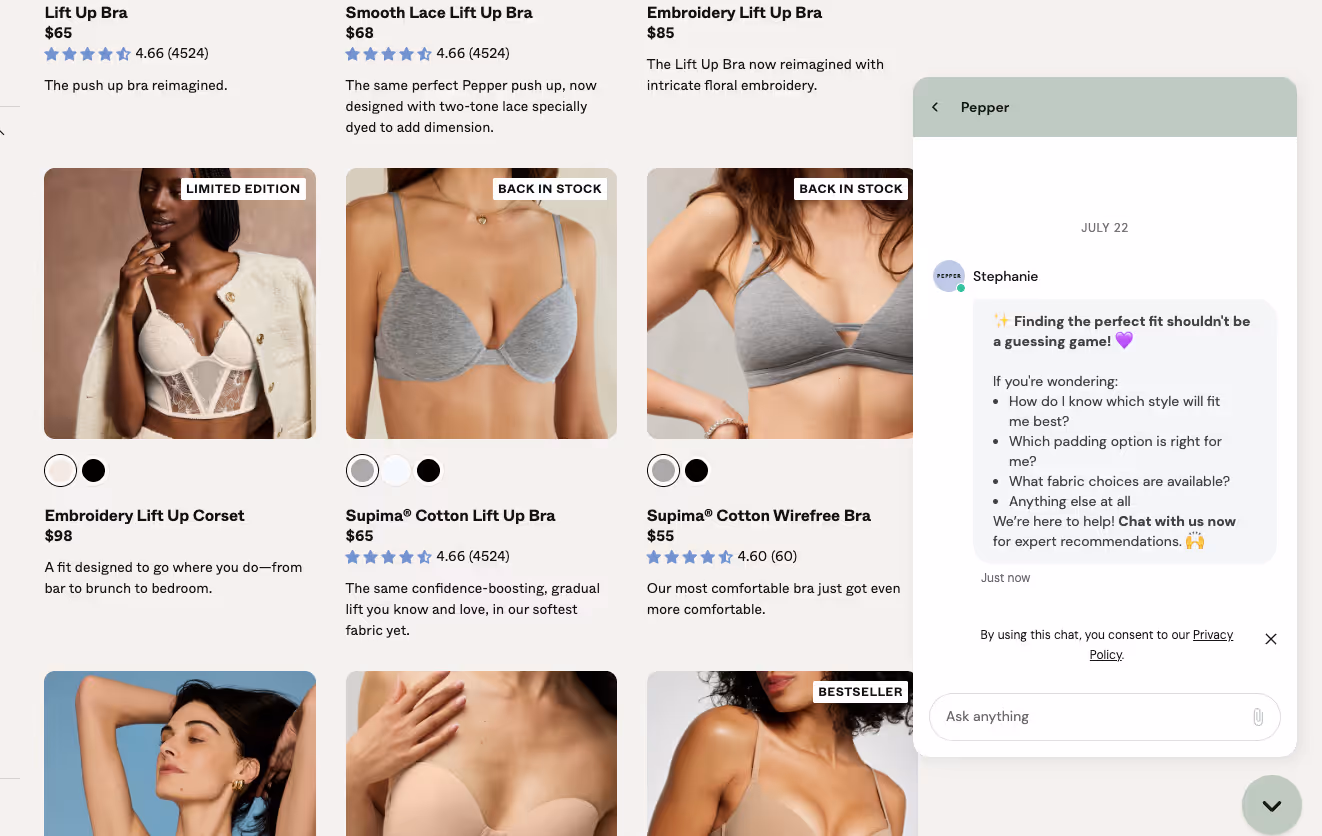Image resolution: width=1322 pixels, height=836 pixels.
Task: Select black swatch for Embroidery Lift Up Corset
Action: pos(94,470)
